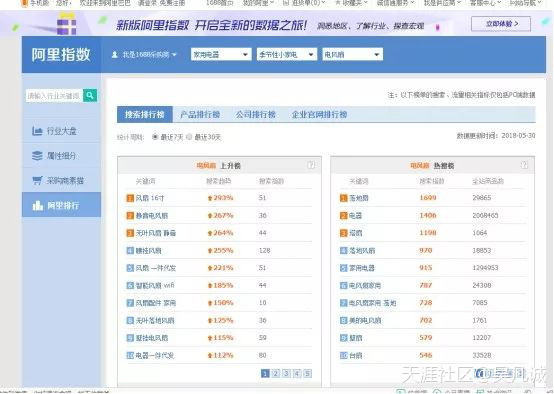Image resolution: width=554 pixels, height=394 pixels.
Task: Switch to 企业官网排行榜 tab
Action: click(319, 114)
